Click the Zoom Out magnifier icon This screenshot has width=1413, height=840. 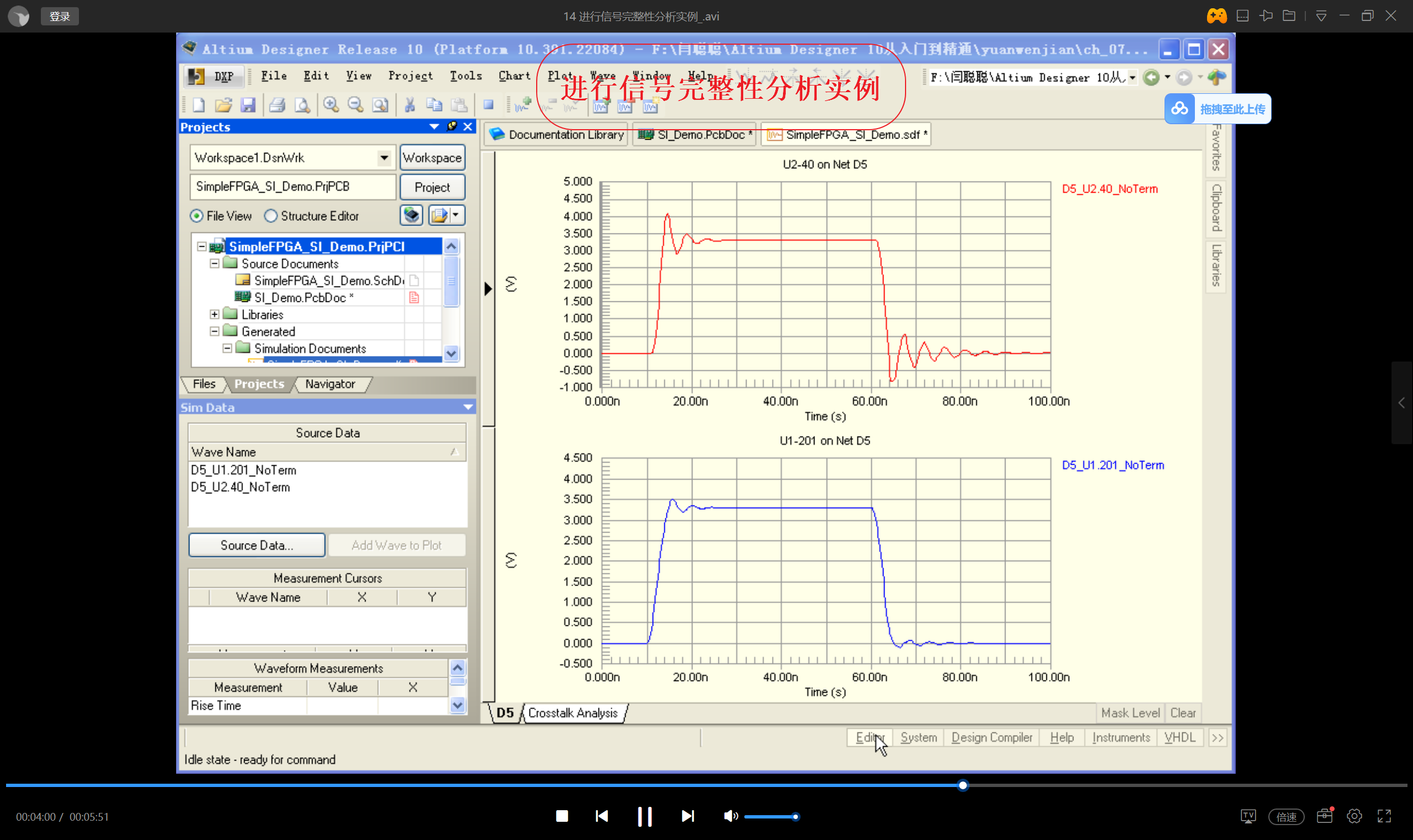click(x=356, y=105)
